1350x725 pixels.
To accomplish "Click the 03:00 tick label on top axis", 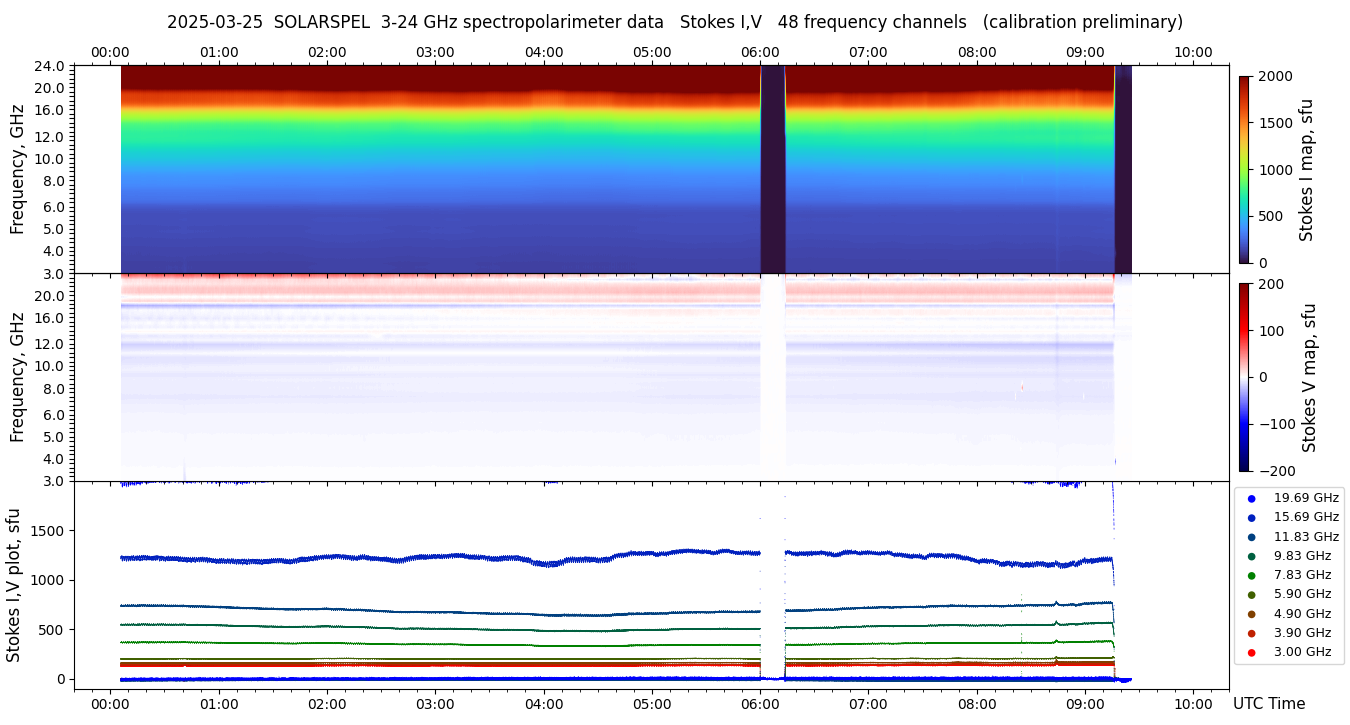I will pyautogui.click(x=435, y=52).
